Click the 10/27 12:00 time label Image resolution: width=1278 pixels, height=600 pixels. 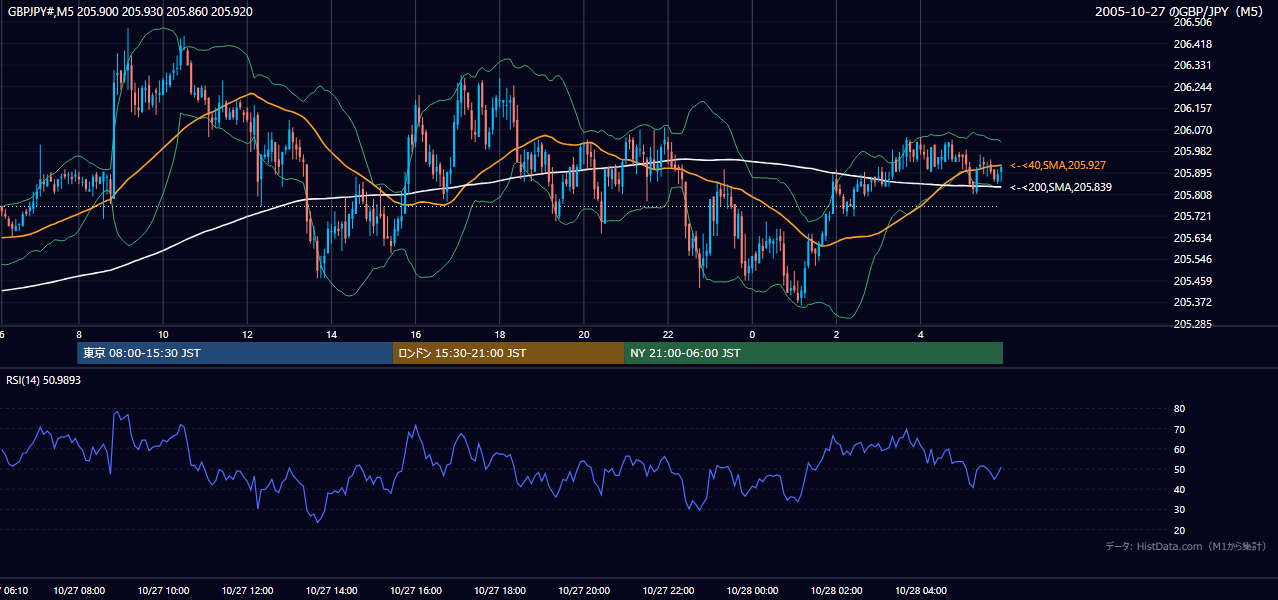click(x=247, y=591)
